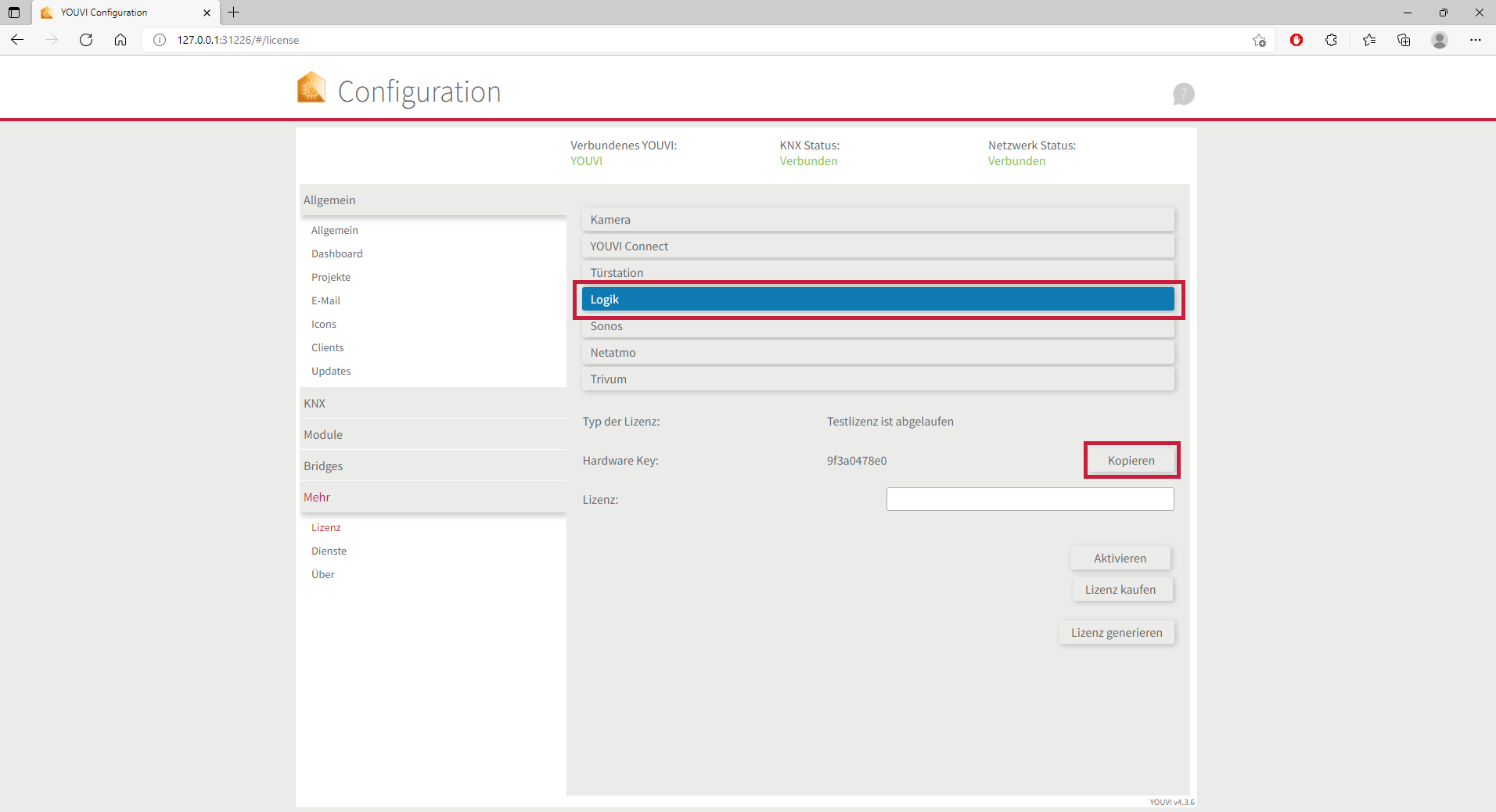This screenshot has width=1496, height=812.
Task: Go to browser home page icon
Action: [x=120, y=40]
